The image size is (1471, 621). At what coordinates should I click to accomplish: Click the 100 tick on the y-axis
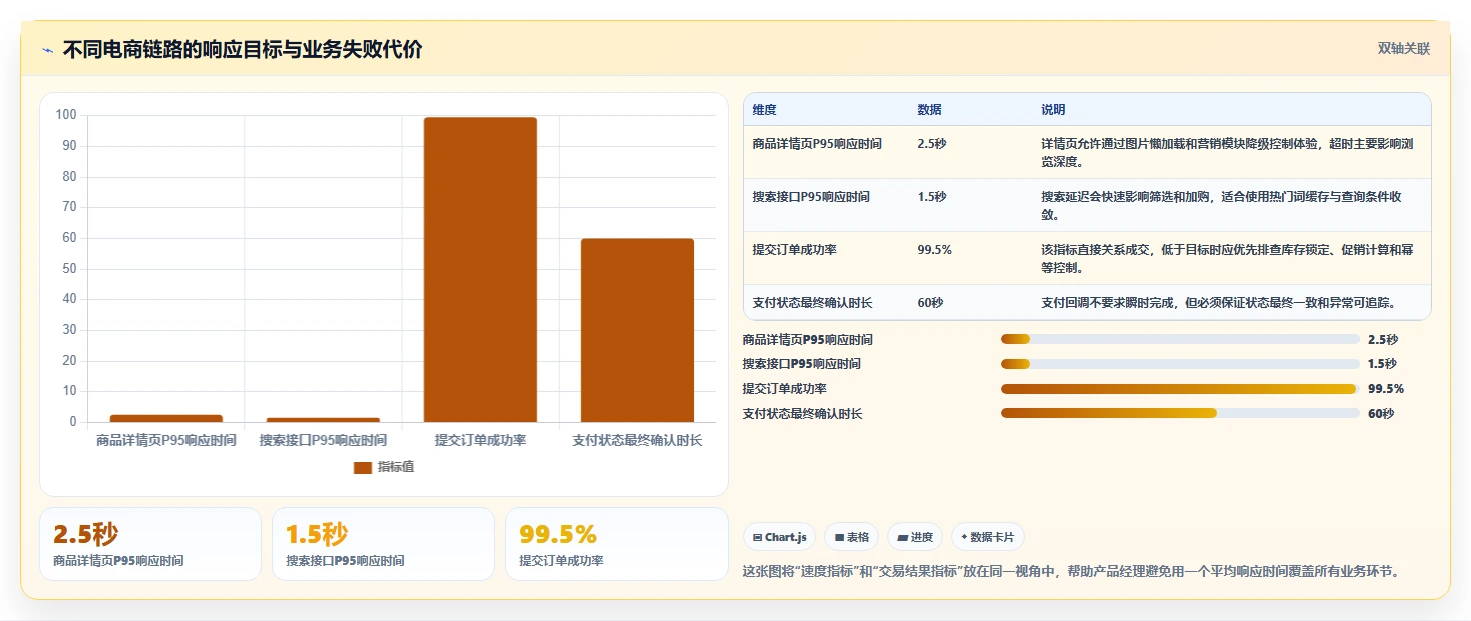point(66,115)
